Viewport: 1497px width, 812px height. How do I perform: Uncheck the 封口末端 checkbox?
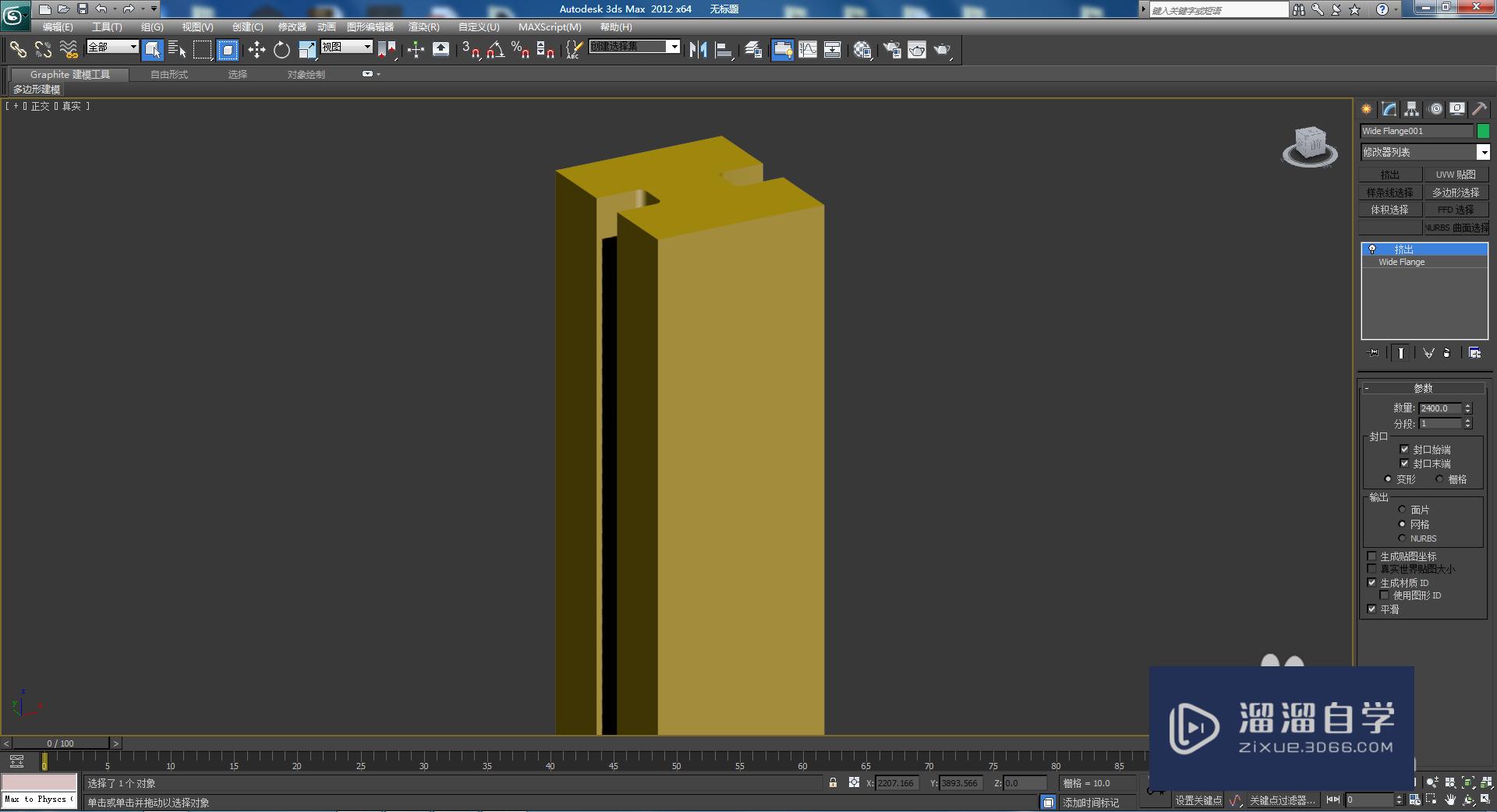pos(1404,463)
